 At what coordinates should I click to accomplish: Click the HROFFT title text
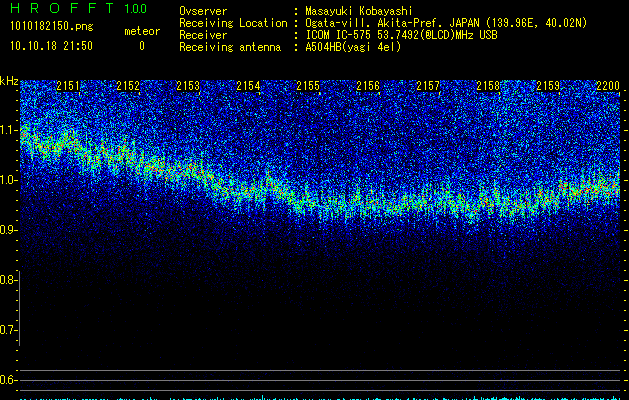pos(62,8)
